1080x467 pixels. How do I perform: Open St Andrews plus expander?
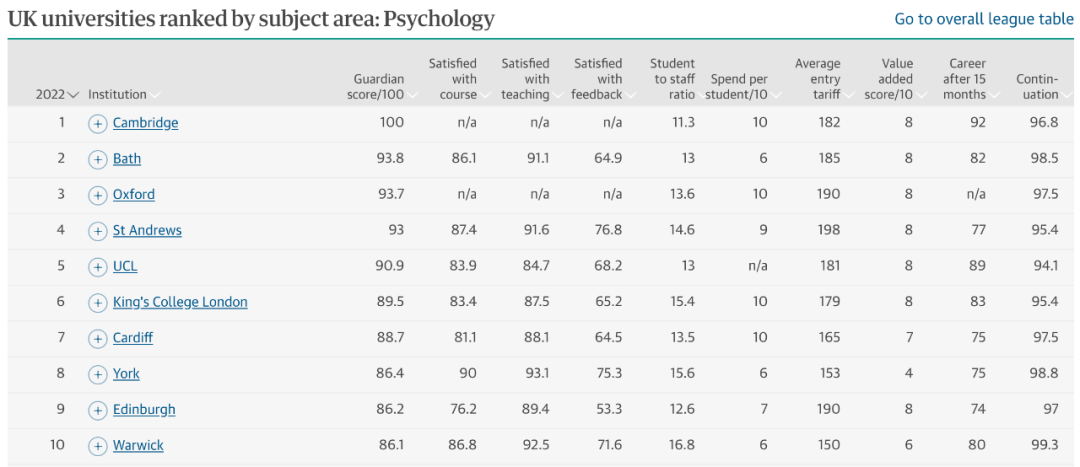[98, 231]
